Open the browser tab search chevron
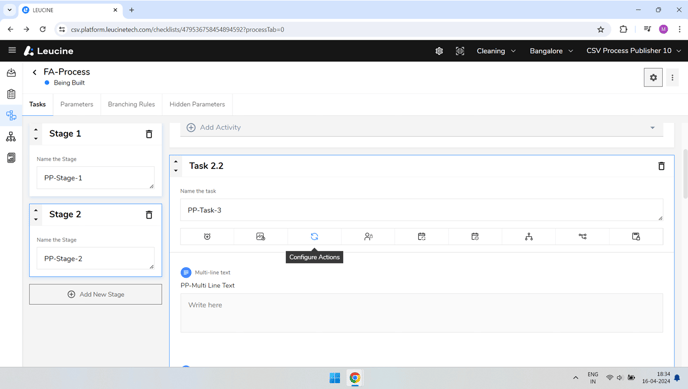This screenshot has width=688, height=389. click(x=9, y=10)
